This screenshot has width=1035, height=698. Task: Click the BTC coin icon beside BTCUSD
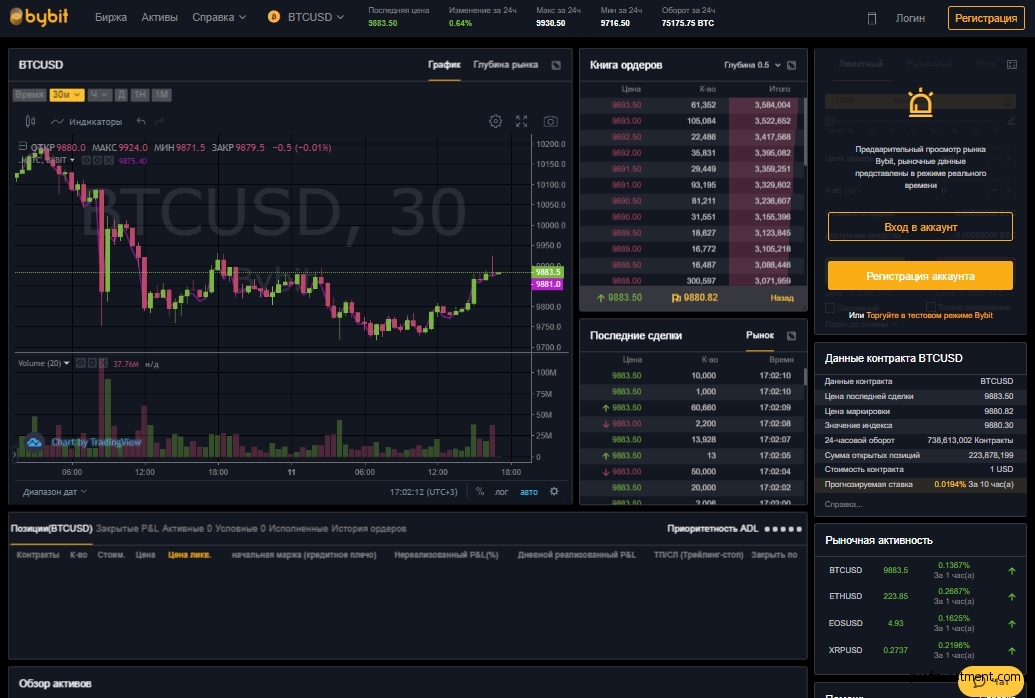(274, 17)
